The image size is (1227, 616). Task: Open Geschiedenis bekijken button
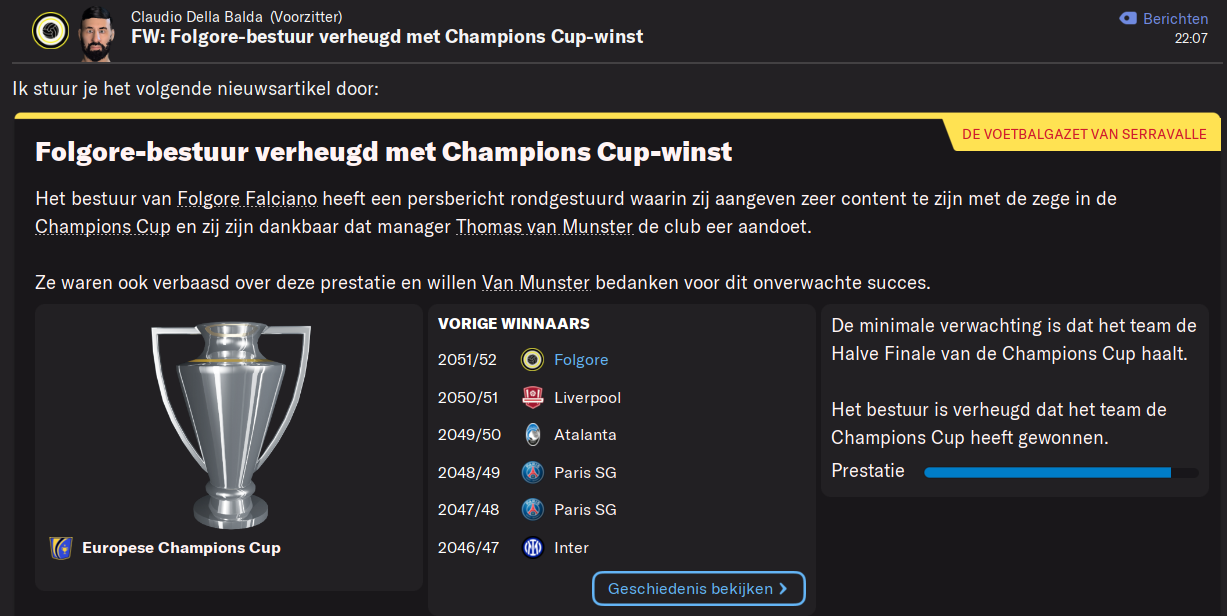pyautogui.click(x=698, y=589)
